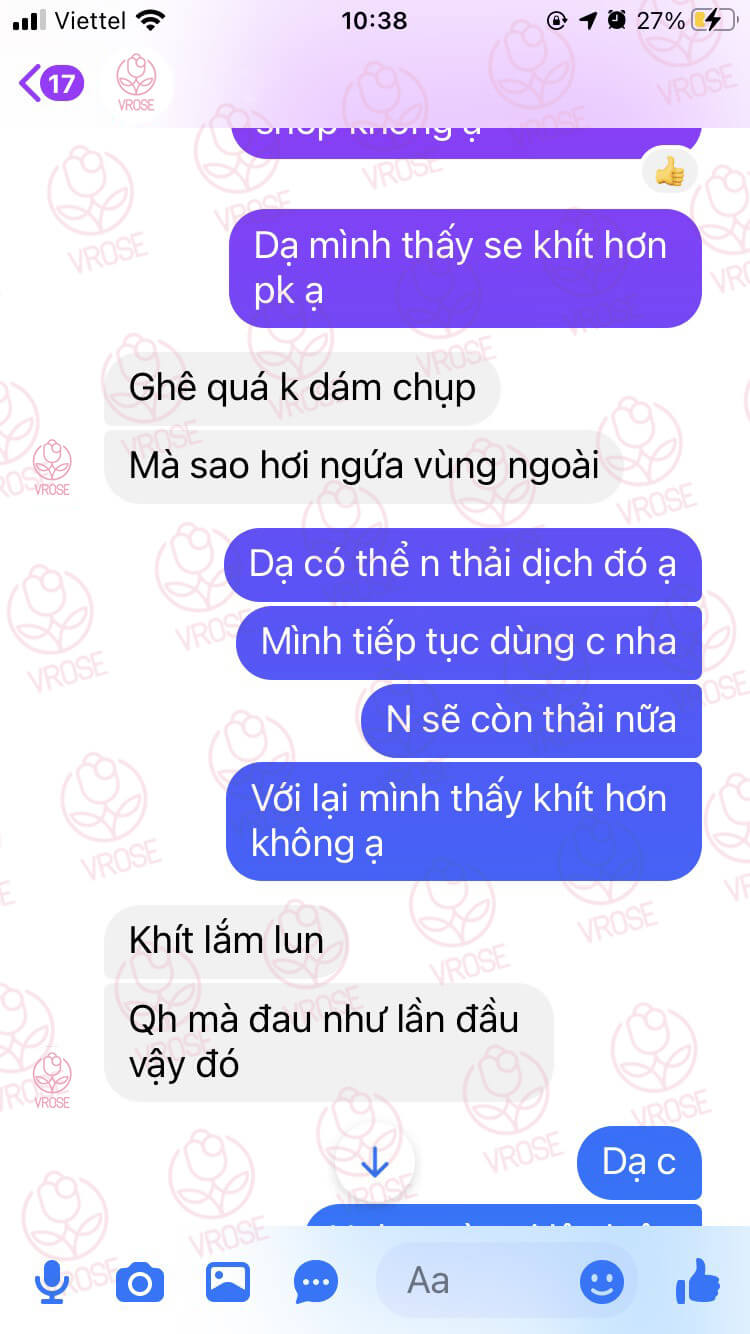
Task: Tap VROSE avatar beside 'Qh mà đau' message
Action: point(52,1080)
